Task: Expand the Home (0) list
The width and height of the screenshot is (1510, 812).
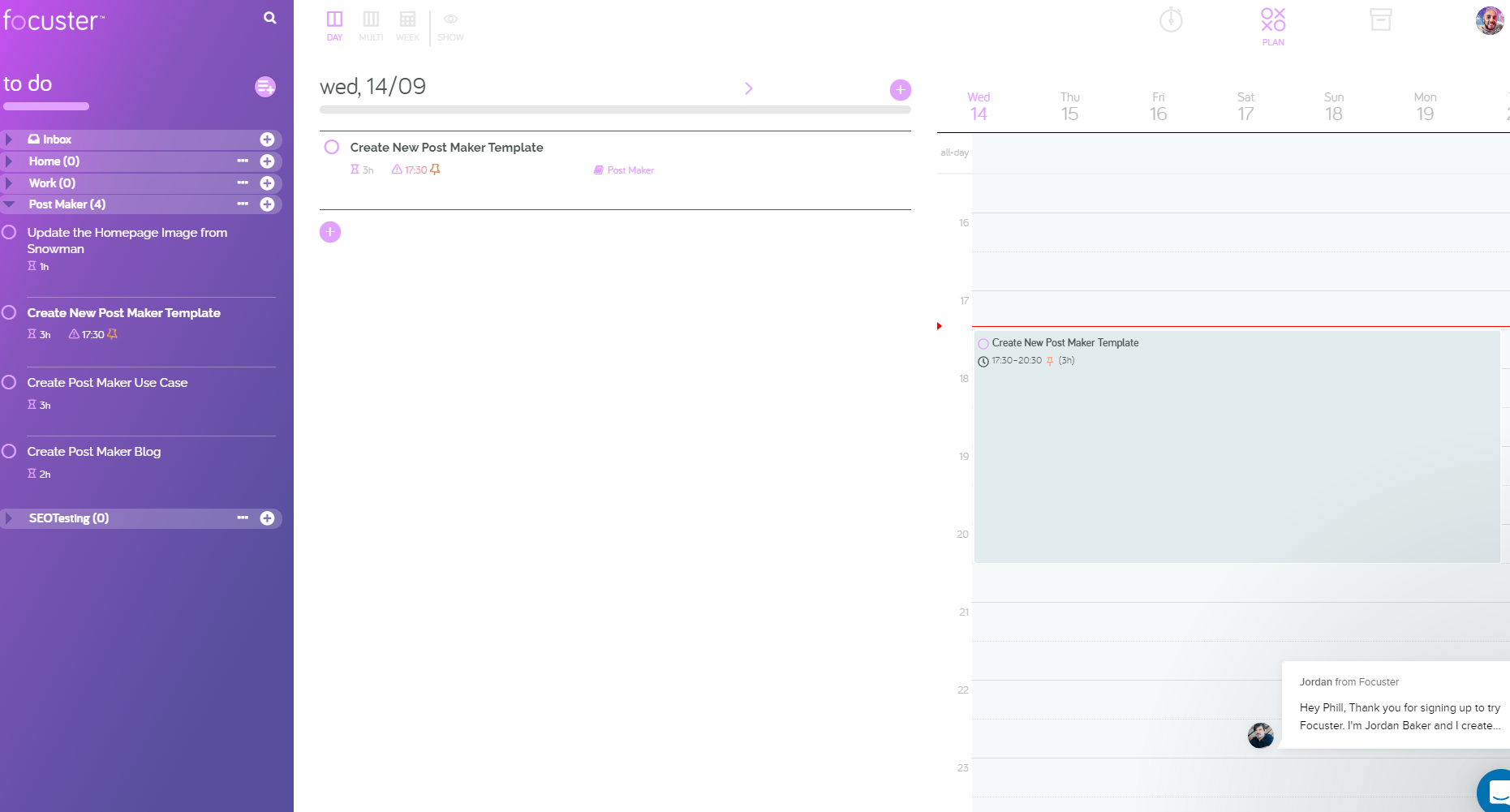Action: click(x=9, y=161)
